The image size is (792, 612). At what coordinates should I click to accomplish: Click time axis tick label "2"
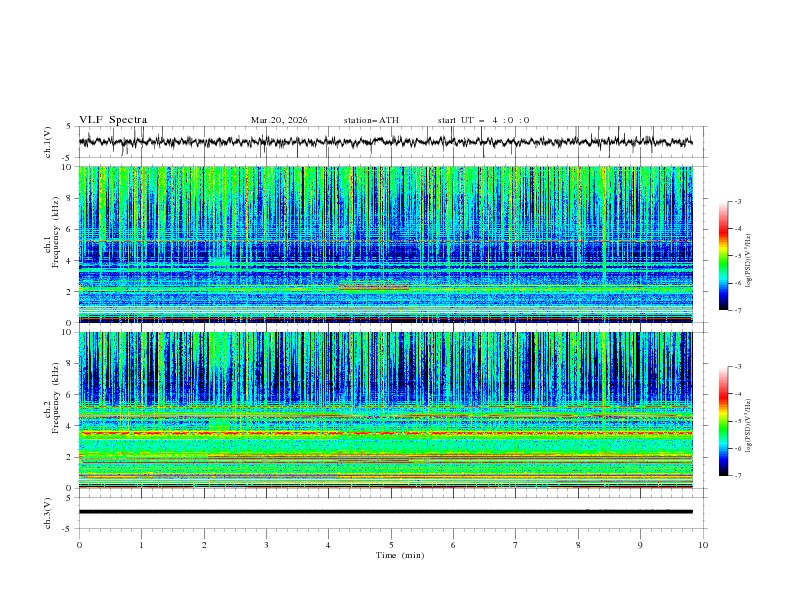point(204,545)
